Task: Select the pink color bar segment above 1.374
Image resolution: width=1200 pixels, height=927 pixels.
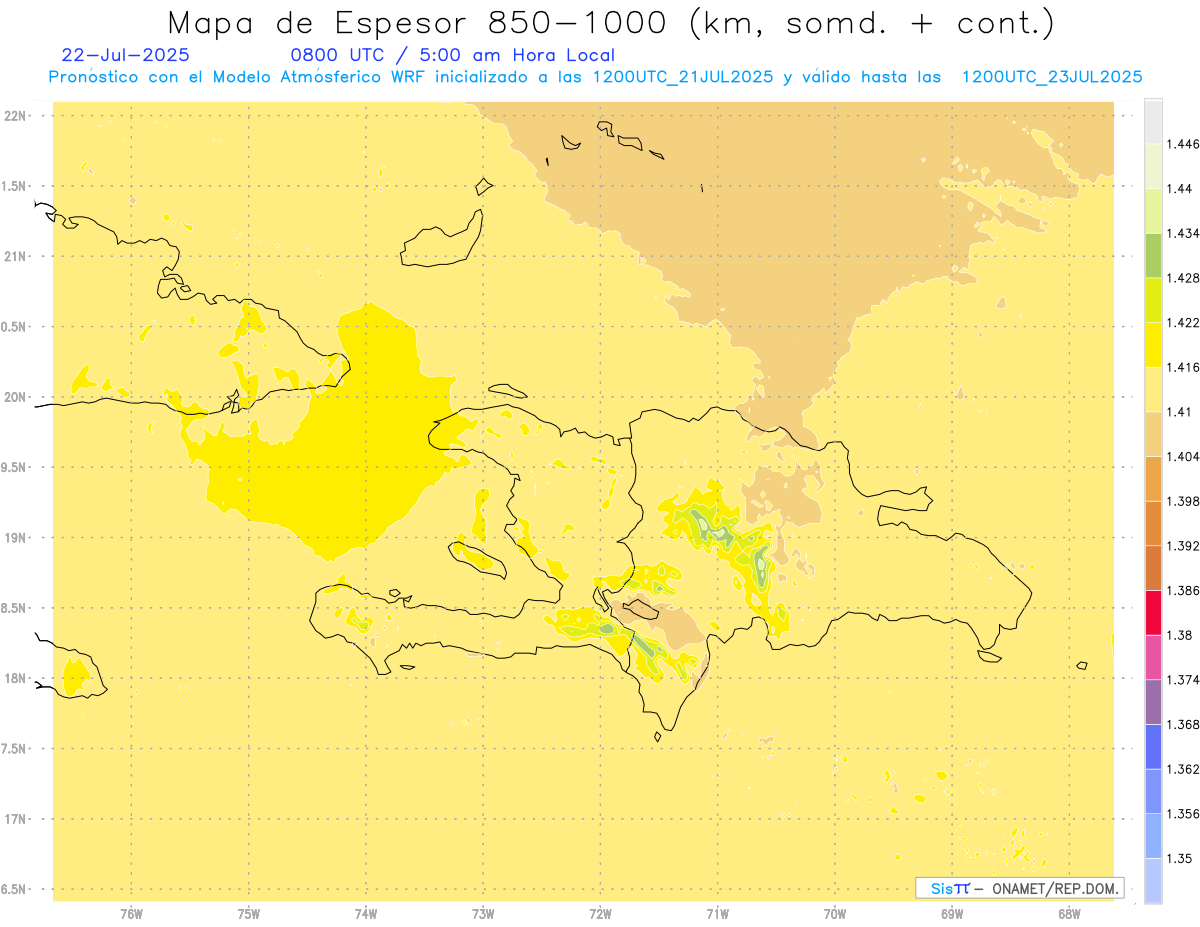Action: tap(1153, 656)
